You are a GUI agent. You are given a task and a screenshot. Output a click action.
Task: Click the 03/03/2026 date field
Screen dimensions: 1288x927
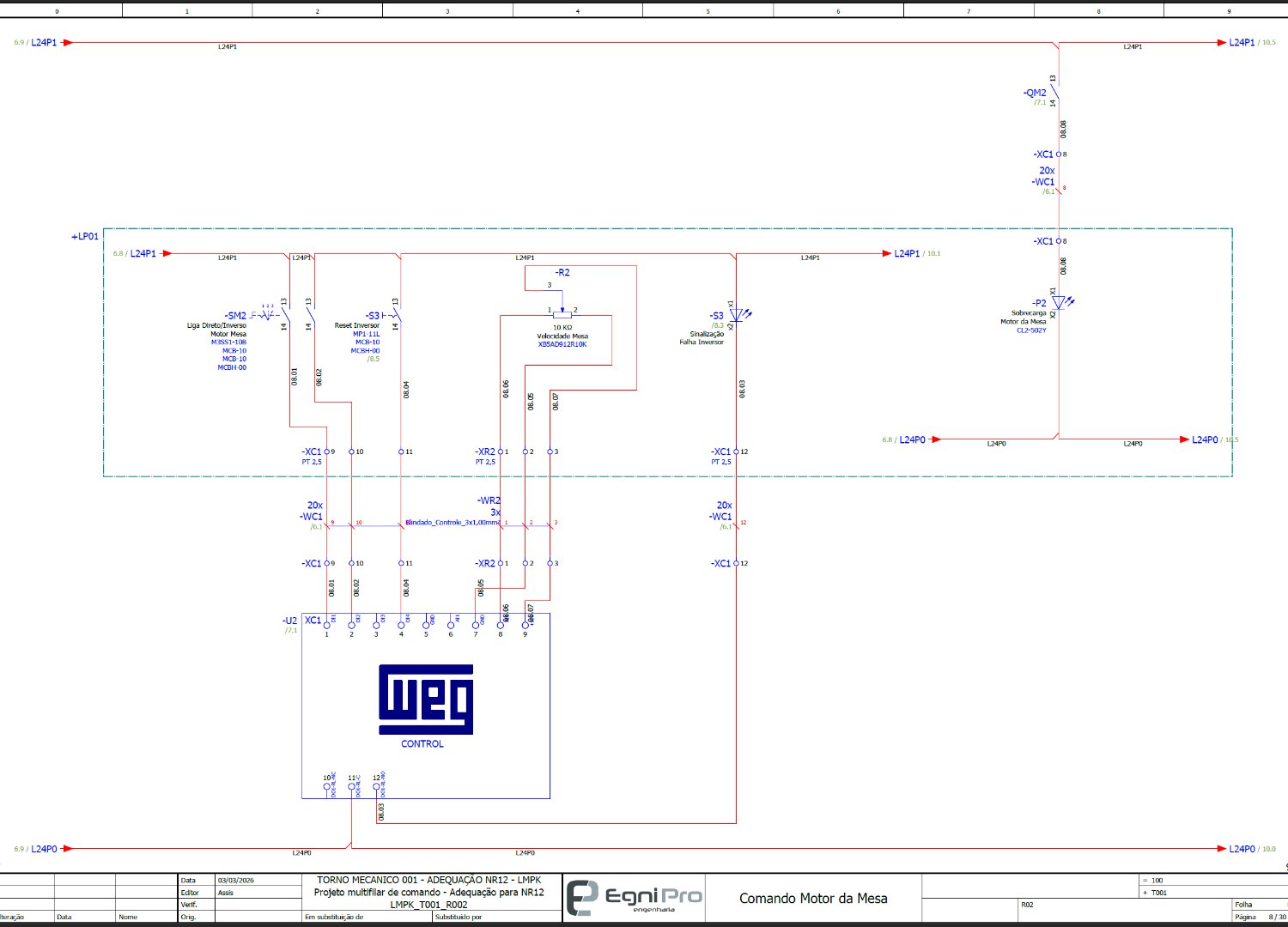coord(236,880)
